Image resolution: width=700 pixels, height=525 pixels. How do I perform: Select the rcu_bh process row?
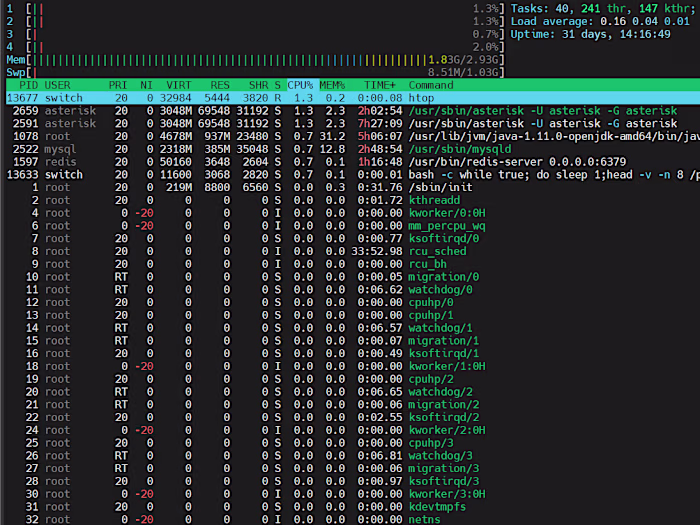(353, 264)
